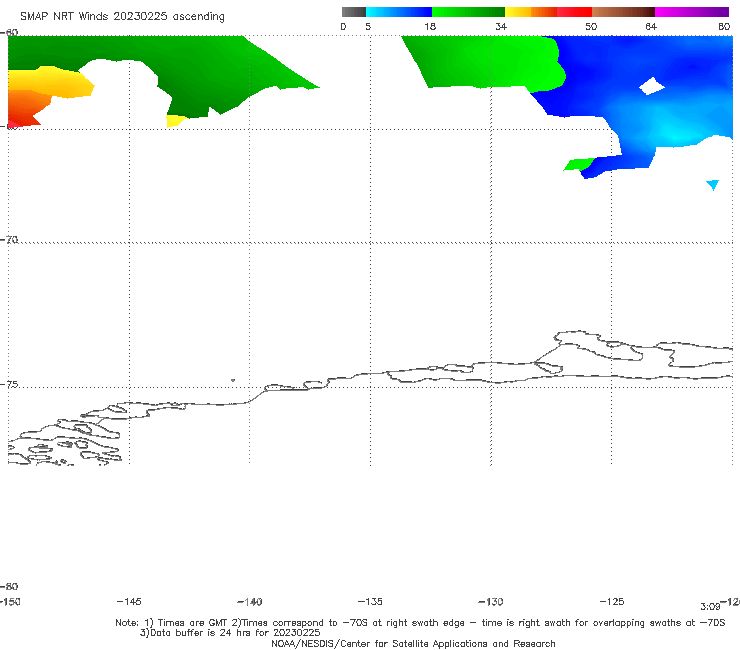Screen dimensions: 740x650
Task: Click the longitude label '-130'
Action: pos(491,601)
